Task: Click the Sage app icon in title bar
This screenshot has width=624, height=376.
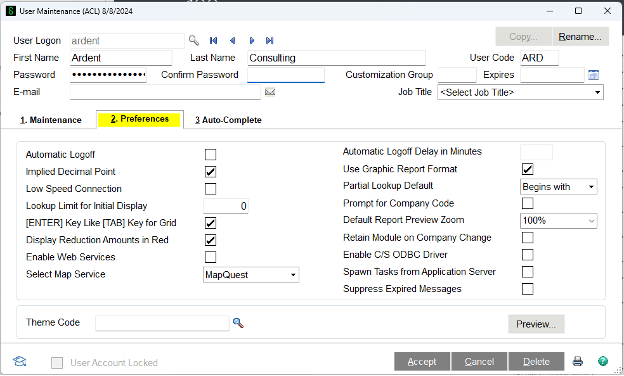Action: pyautogui.click(x=11, y=11)
